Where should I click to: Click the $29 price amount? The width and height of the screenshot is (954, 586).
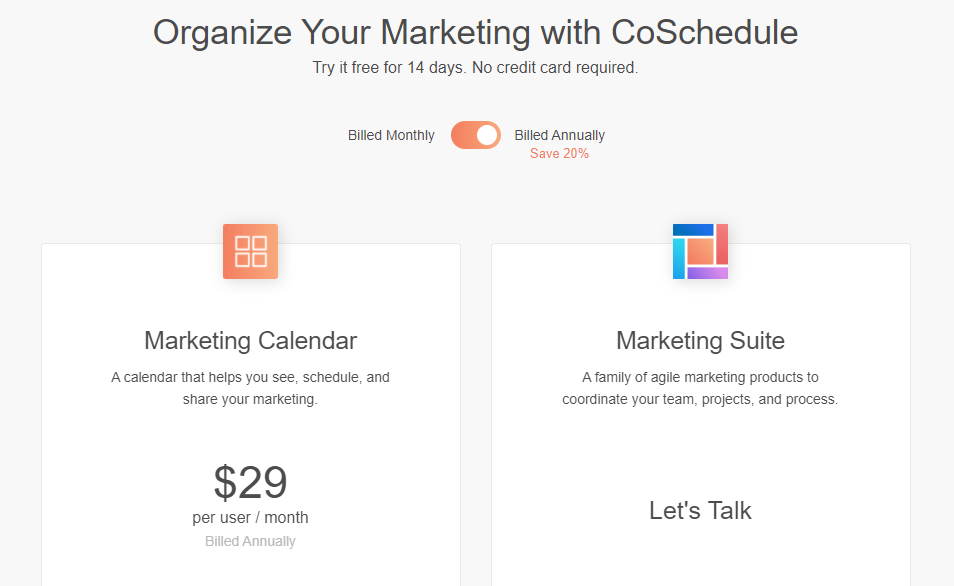[x=250, y=482]
